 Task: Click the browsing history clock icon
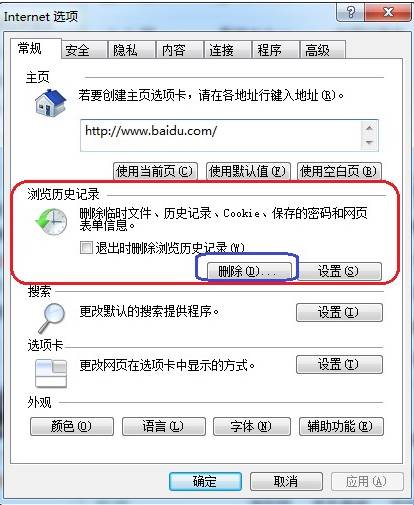(x=51, y=222)
